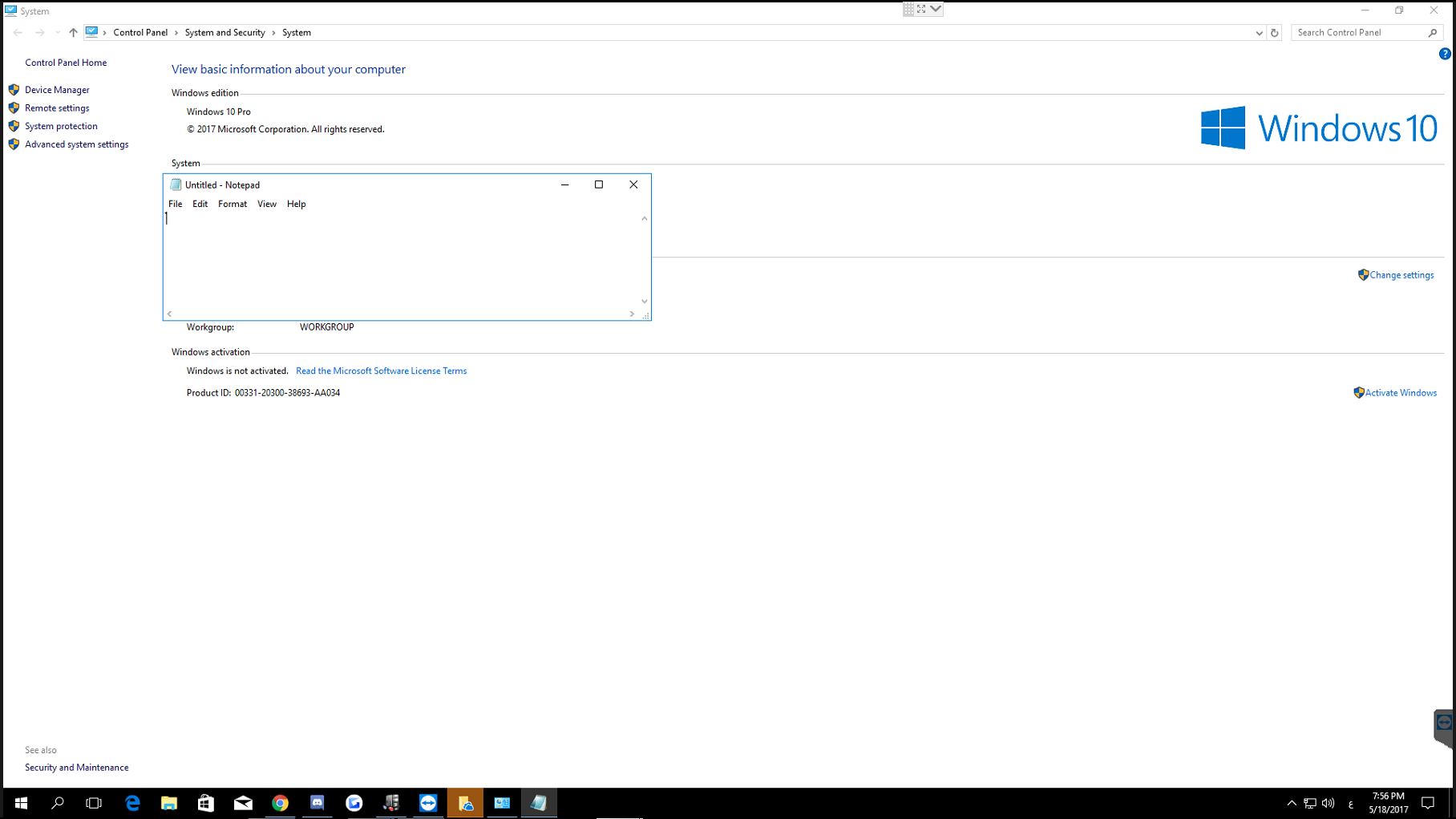This screenshot has height=819, width=1456.
Task: Click the remote session fullscreen toggle icon
Action: [921, 9]
